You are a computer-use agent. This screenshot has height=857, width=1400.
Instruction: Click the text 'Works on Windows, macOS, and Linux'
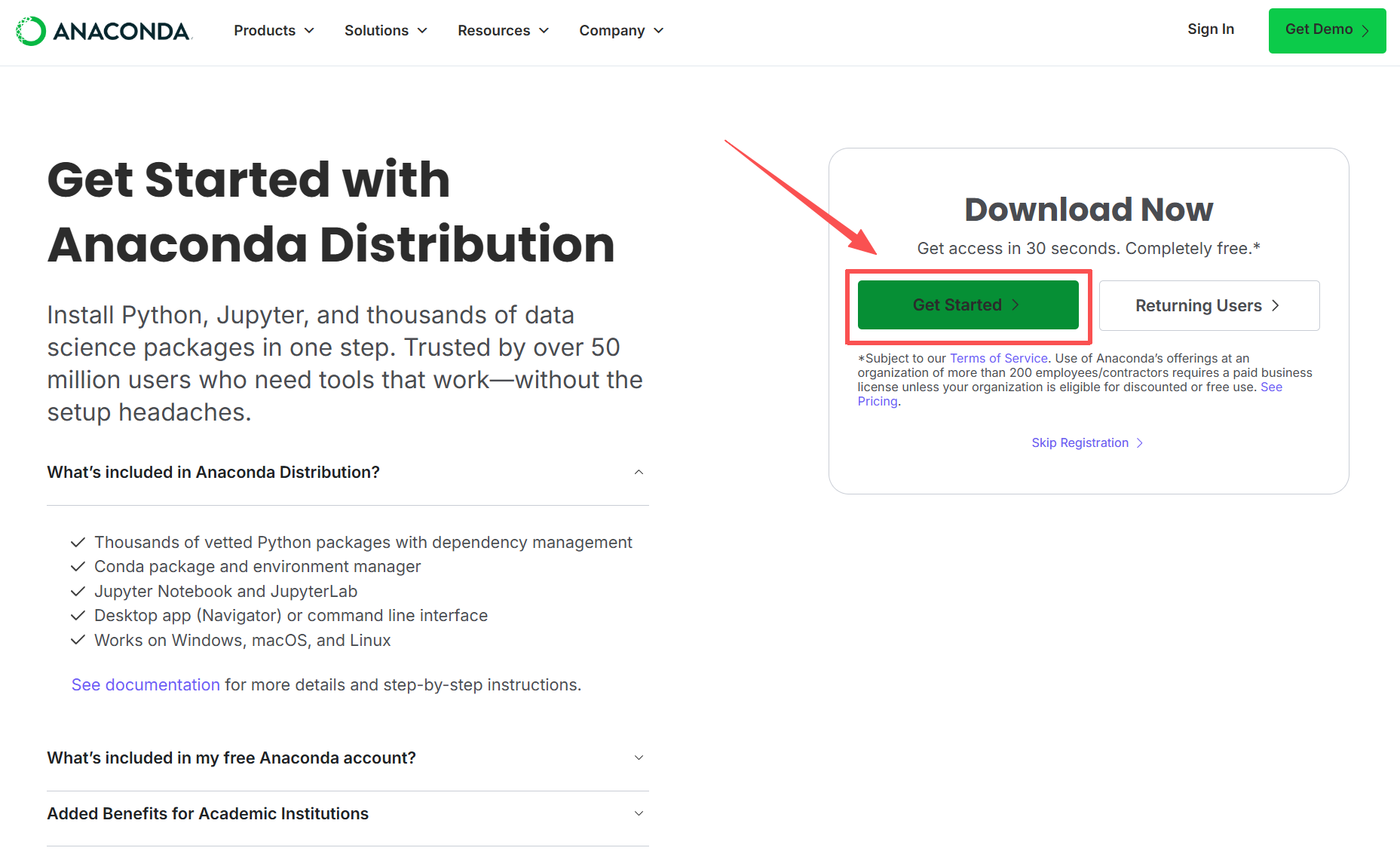click(242, 641)
